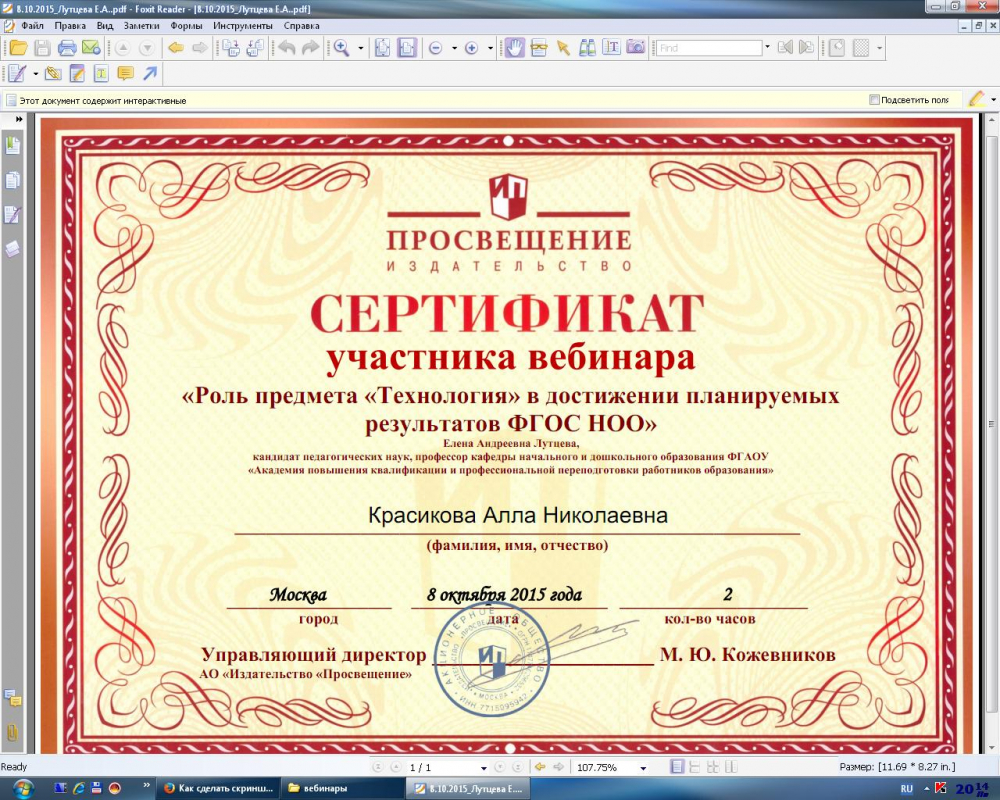Click the Redo arrow in the toolbar
This screenshot has height=800, width=1000.
[311, 48]
